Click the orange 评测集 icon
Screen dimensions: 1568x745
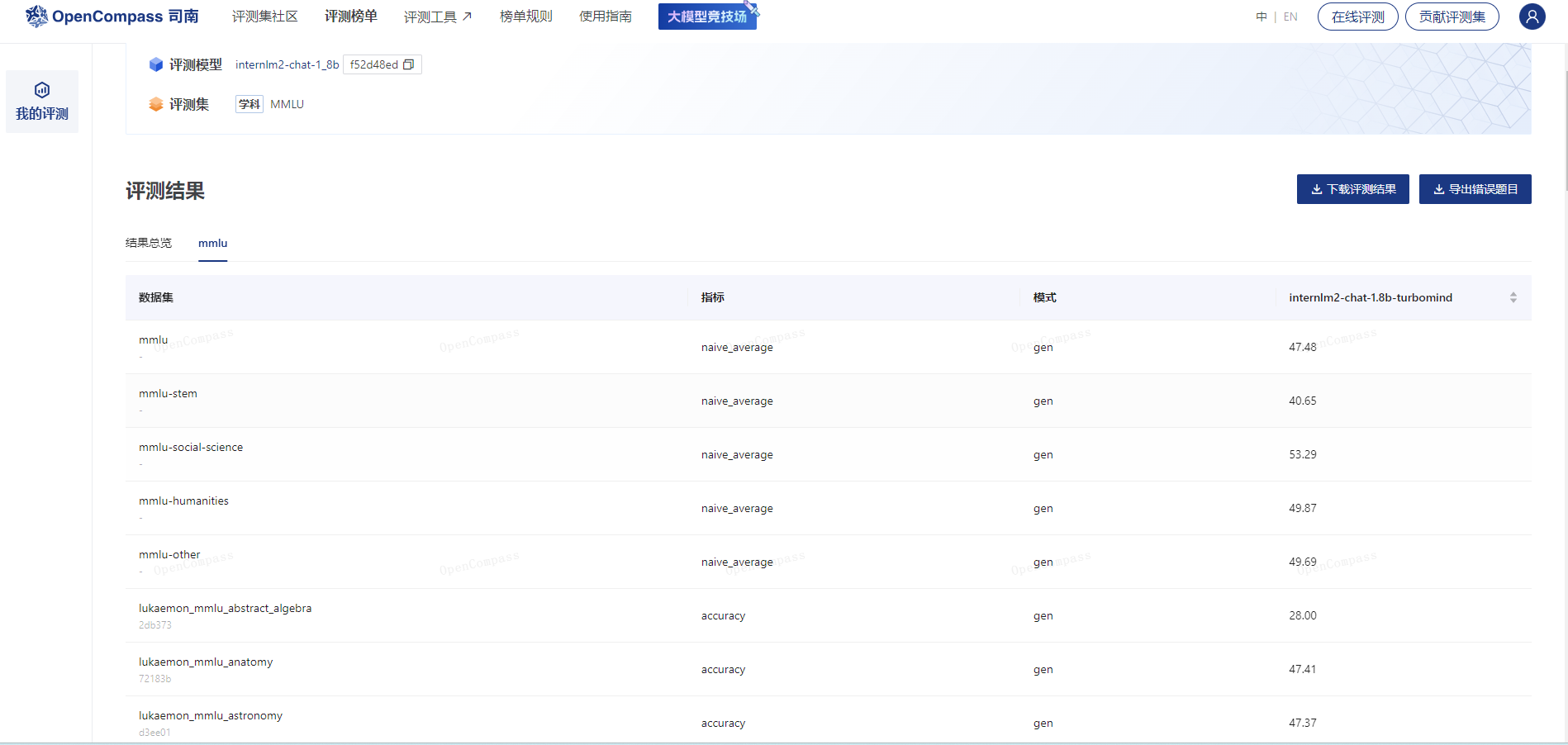pyautogui.click(x=156, y=104)
